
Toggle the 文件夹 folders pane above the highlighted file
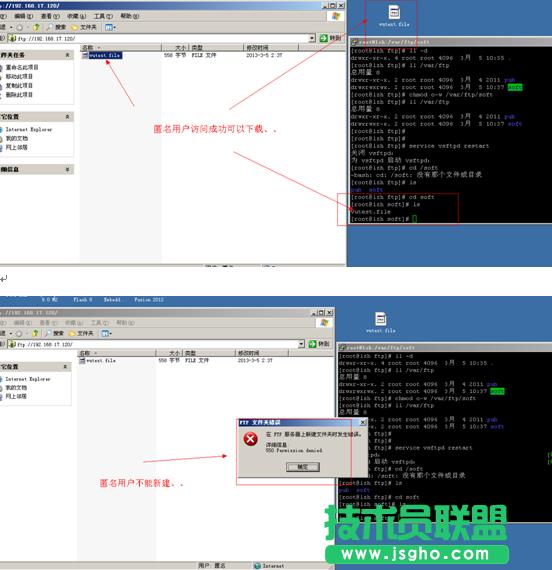point(84,27)
